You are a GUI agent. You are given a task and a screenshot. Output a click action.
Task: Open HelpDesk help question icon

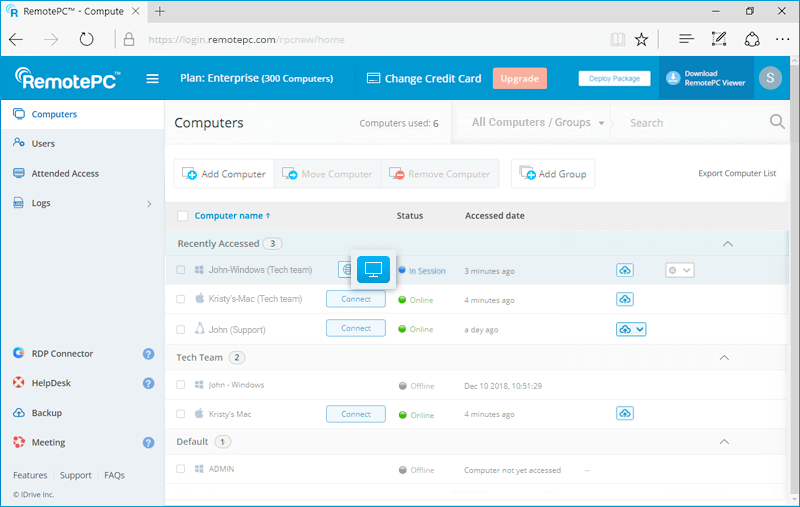[x=148, y=383]
